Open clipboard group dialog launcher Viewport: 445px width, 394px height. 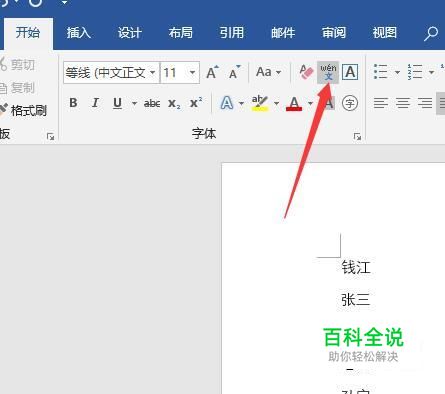tap(50, 136)
